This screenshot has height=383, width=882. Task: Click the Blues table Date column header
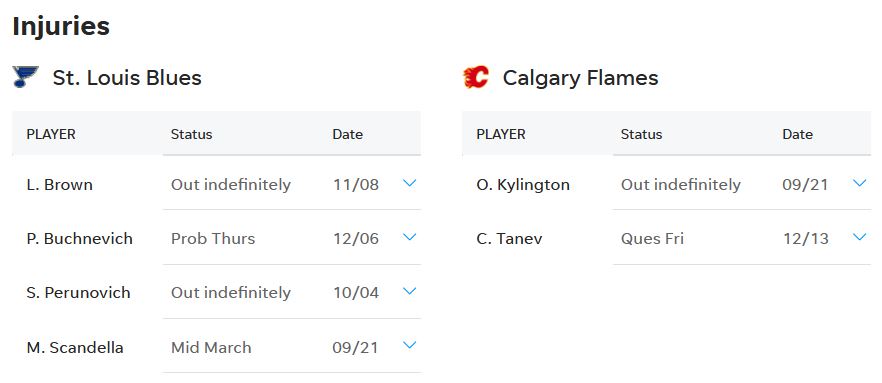tap(348, 134)
